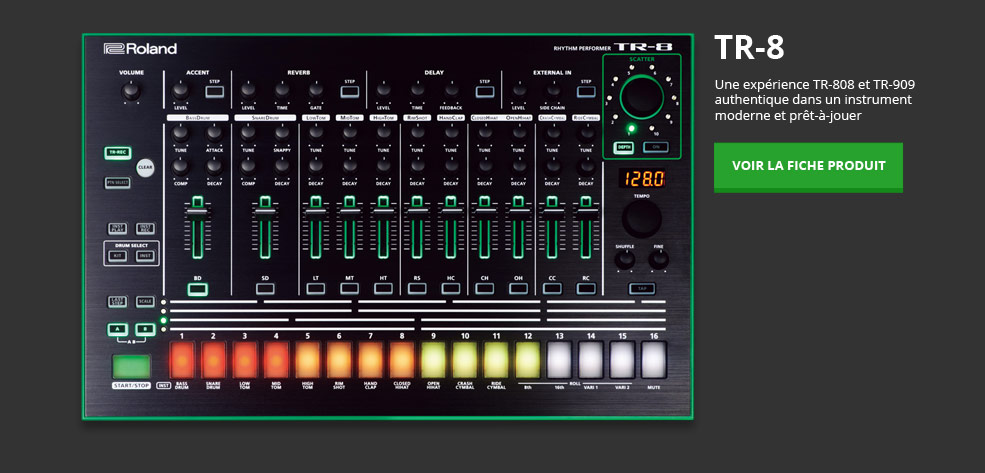This screenshot has height=473, width=985.
Task: Click the INST PLAY button
Action: pos(117,229)
